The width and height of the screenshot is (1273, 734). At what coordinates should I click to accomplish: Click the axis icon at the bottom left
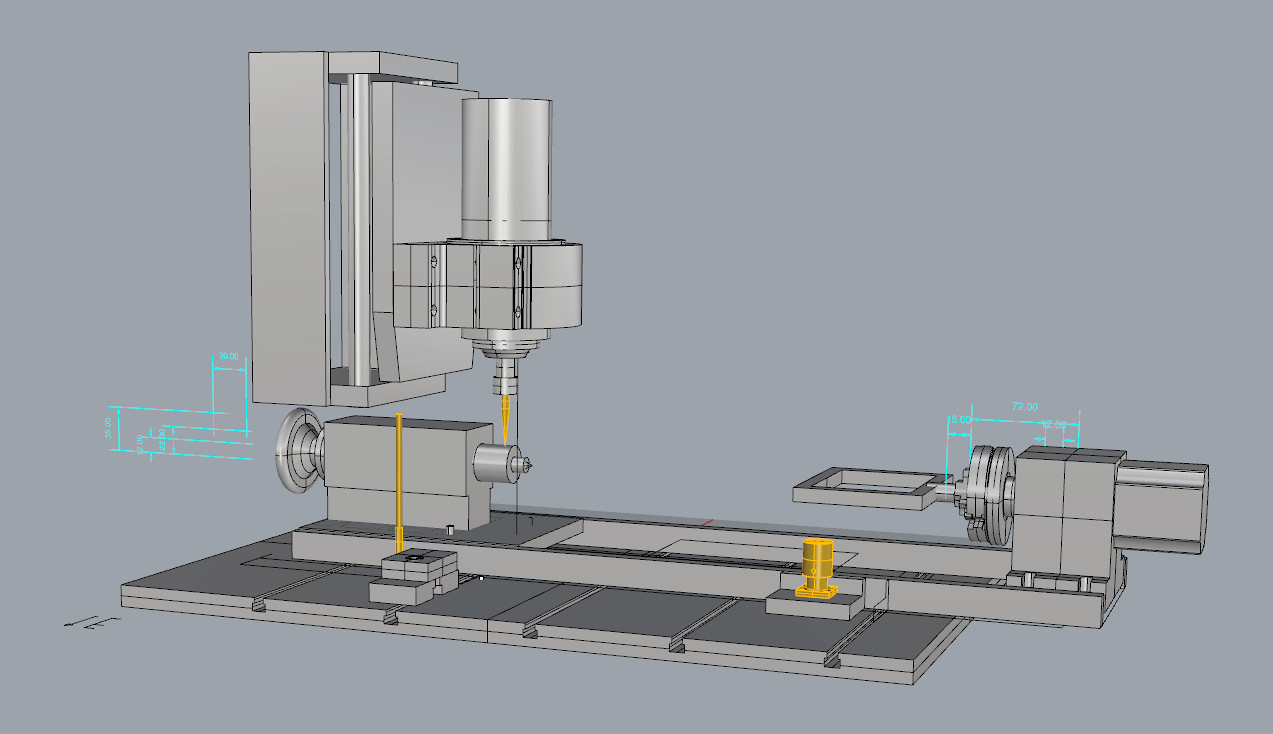click(x=91, y=623)
